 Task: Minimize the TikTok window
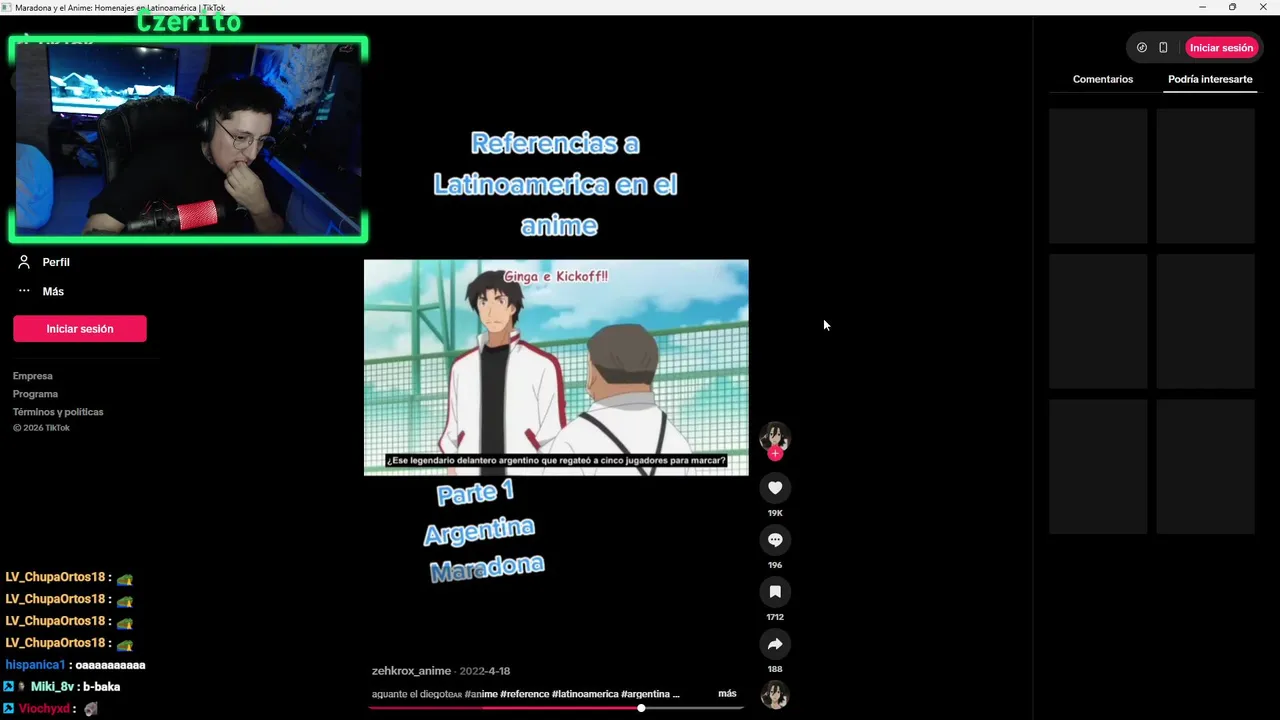pos(1202,7)
